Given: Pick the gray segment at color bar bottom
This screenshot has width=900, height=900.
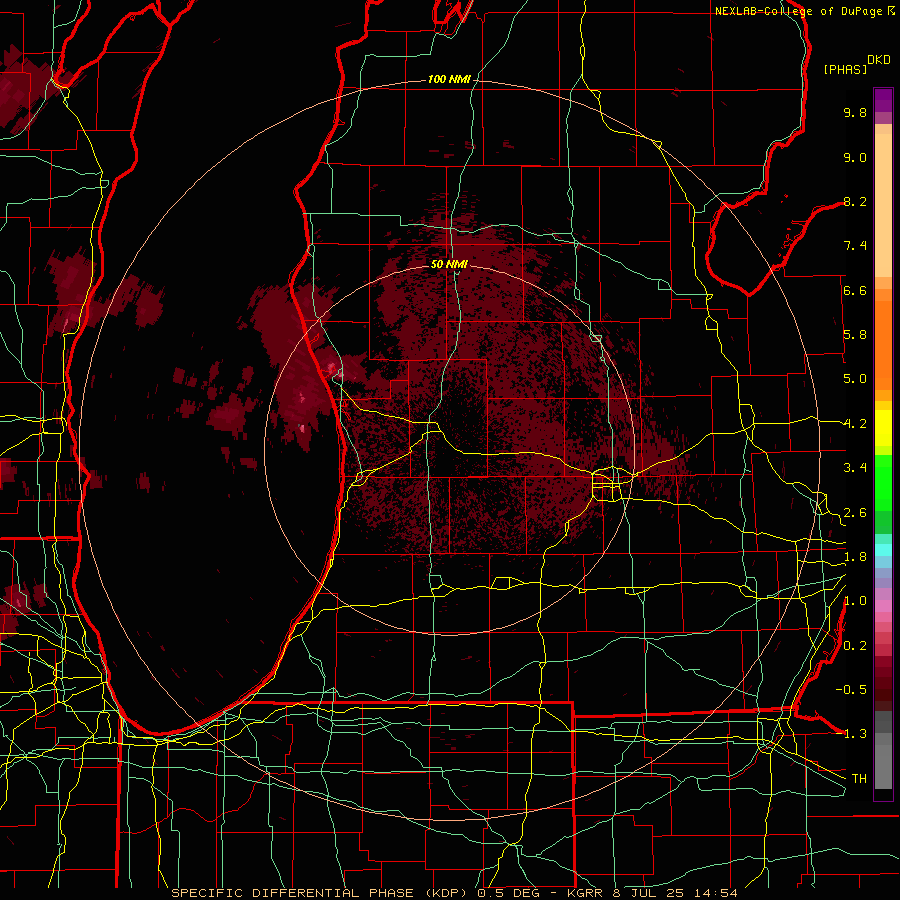Looking at the screenshot, I should 883,766.
